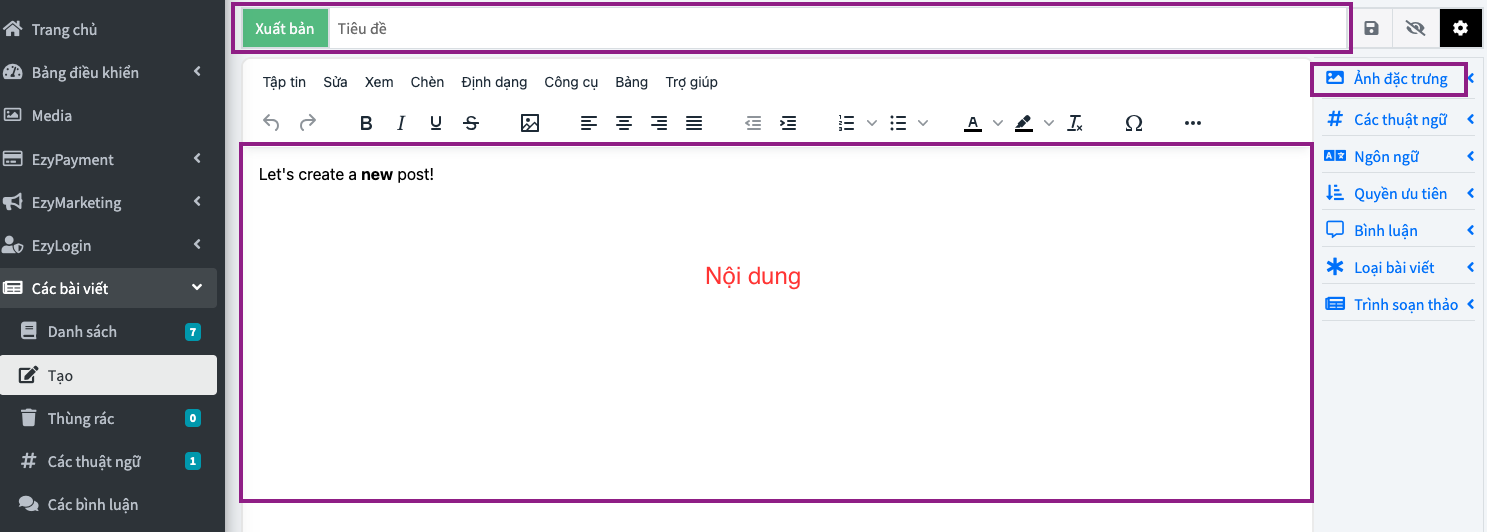Toggle underline formatting
The width and height of the screenshot is (1487, 532).
click(x=436, y=123)
